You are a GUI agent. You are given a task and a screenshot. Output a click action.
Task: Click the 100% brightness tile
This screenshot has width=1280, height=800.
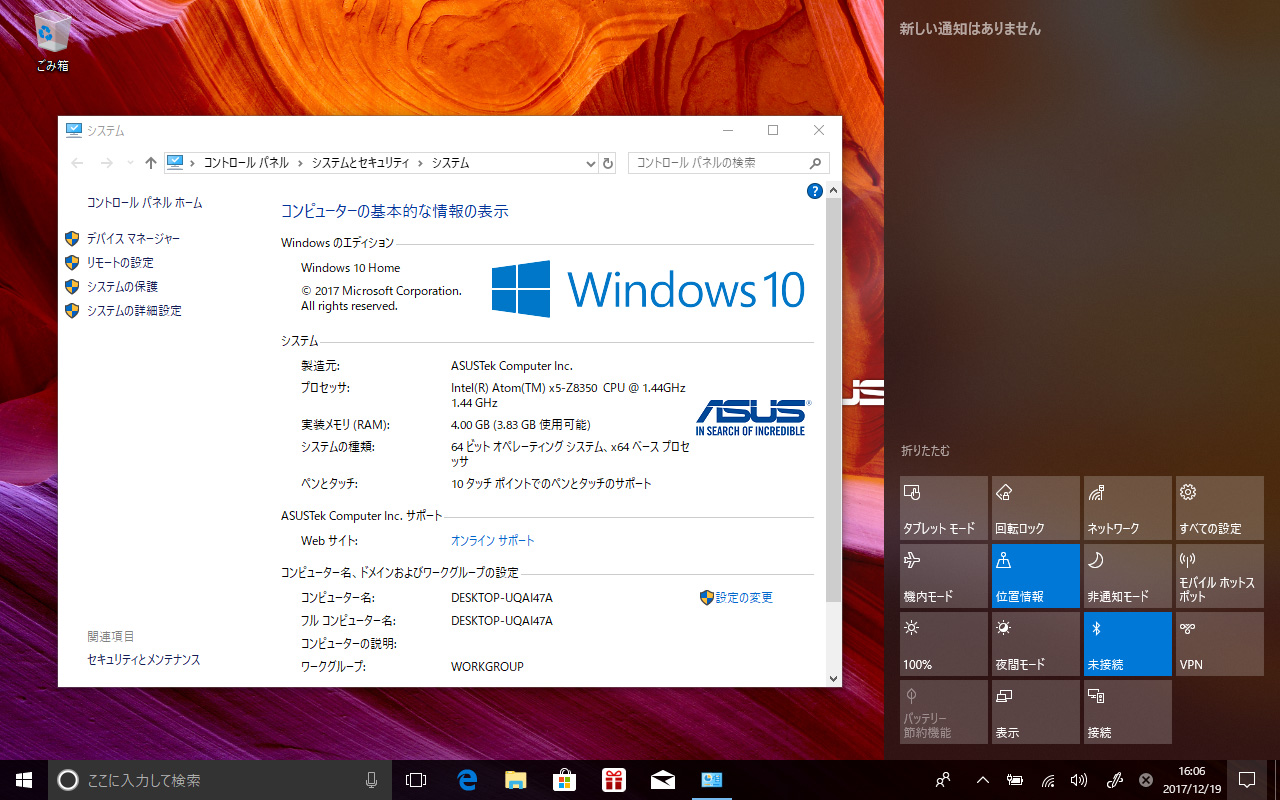point(943,643)
